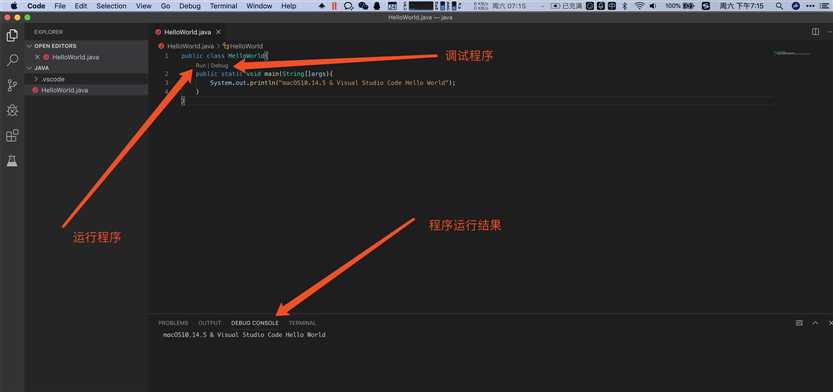The width and height of the screenshot is (833, 392).
Task: Click the Bluetooth icon in menu bar
Action: click(x=625, y=6)
